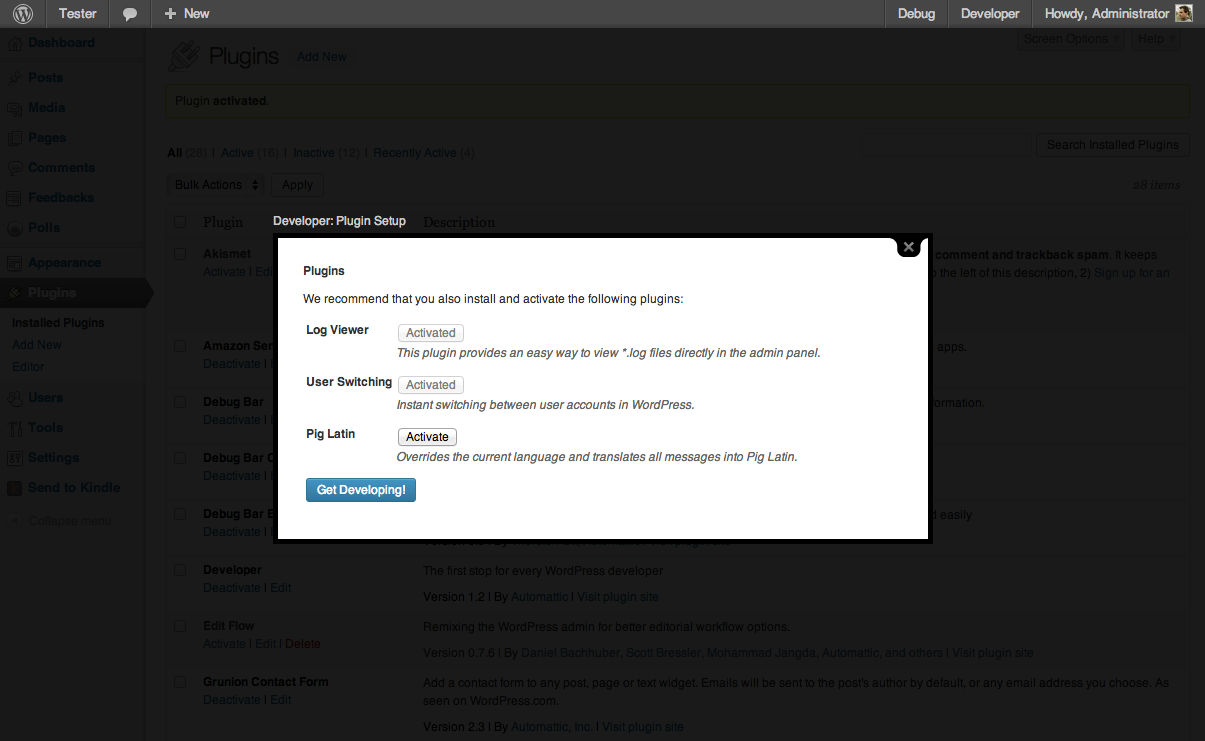This screenshot has width=1205, height=741.
Task: Click the Media icon in sidebar
Action: pos(15,108)
